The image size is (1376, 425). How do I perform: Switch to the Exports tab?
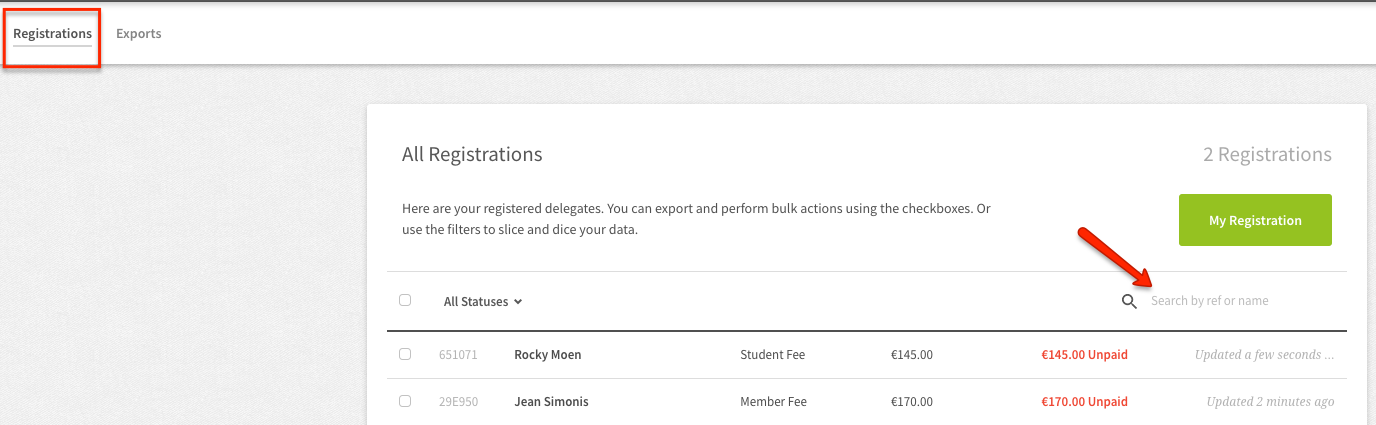pos(139,34)
